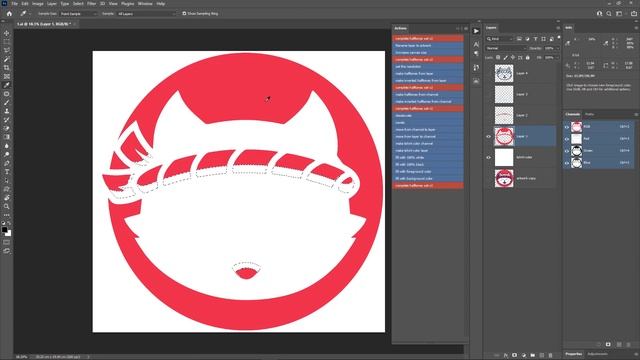This screenshot has width=640, height=360.
Task: Select the Dodge tool
Action: 7,154
